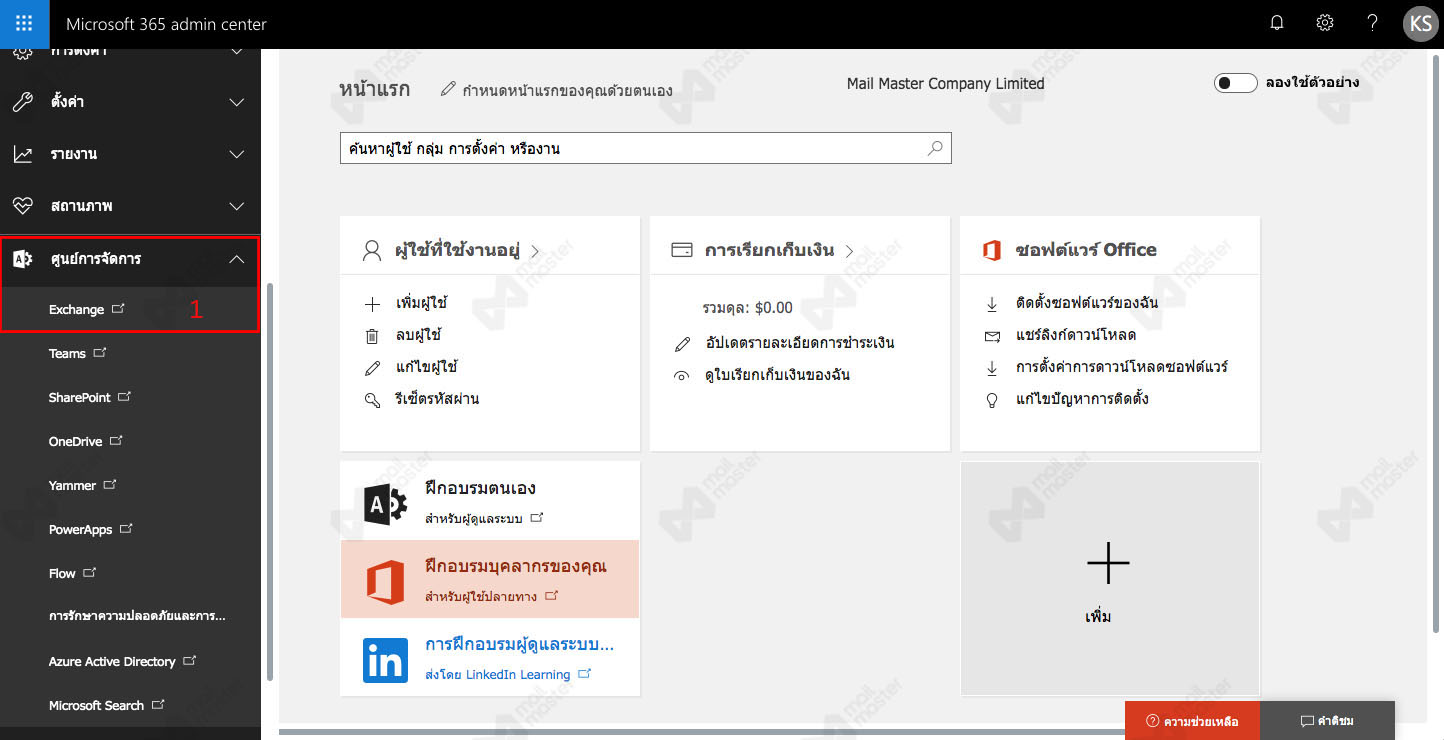Click the wrench icon for ตั้งค่า
1444x740 pixels.
pos(22,102)
